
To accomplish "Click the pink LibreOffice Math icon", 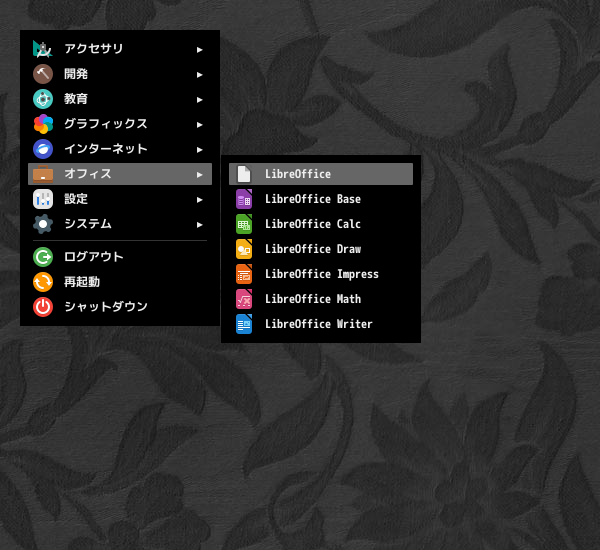I will [244, 299].
